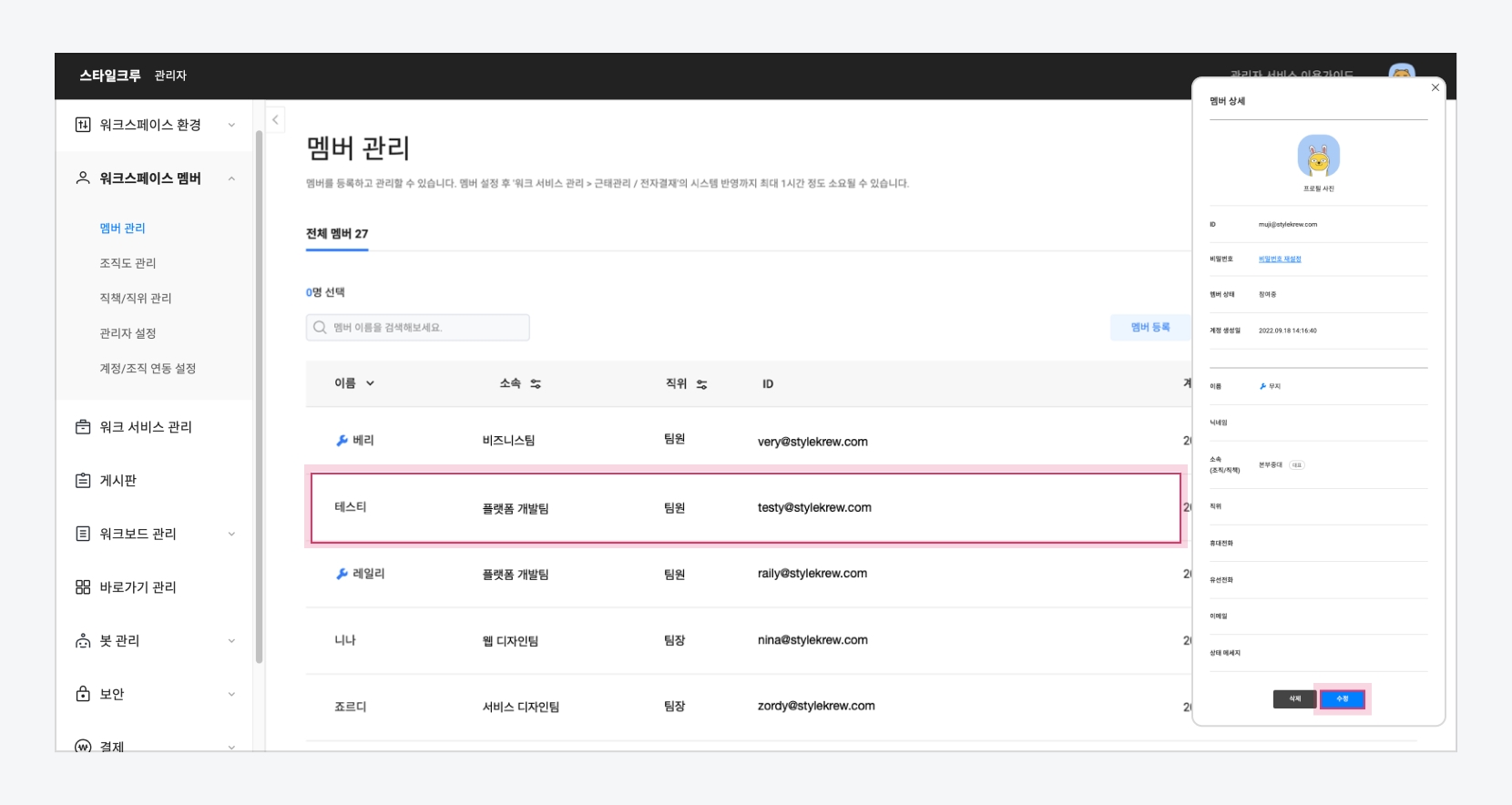Sort by 이름 column dropdown arrow
This screenshot has width=1512, height=805.
point(370,383)
